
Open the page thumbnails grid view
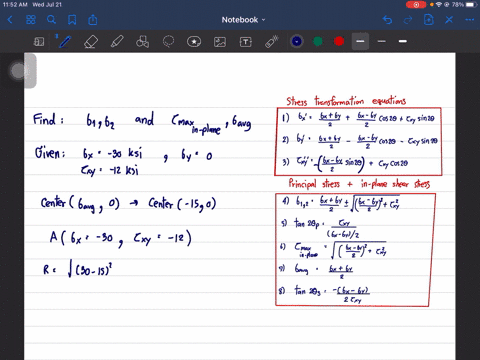pos(31,20)
